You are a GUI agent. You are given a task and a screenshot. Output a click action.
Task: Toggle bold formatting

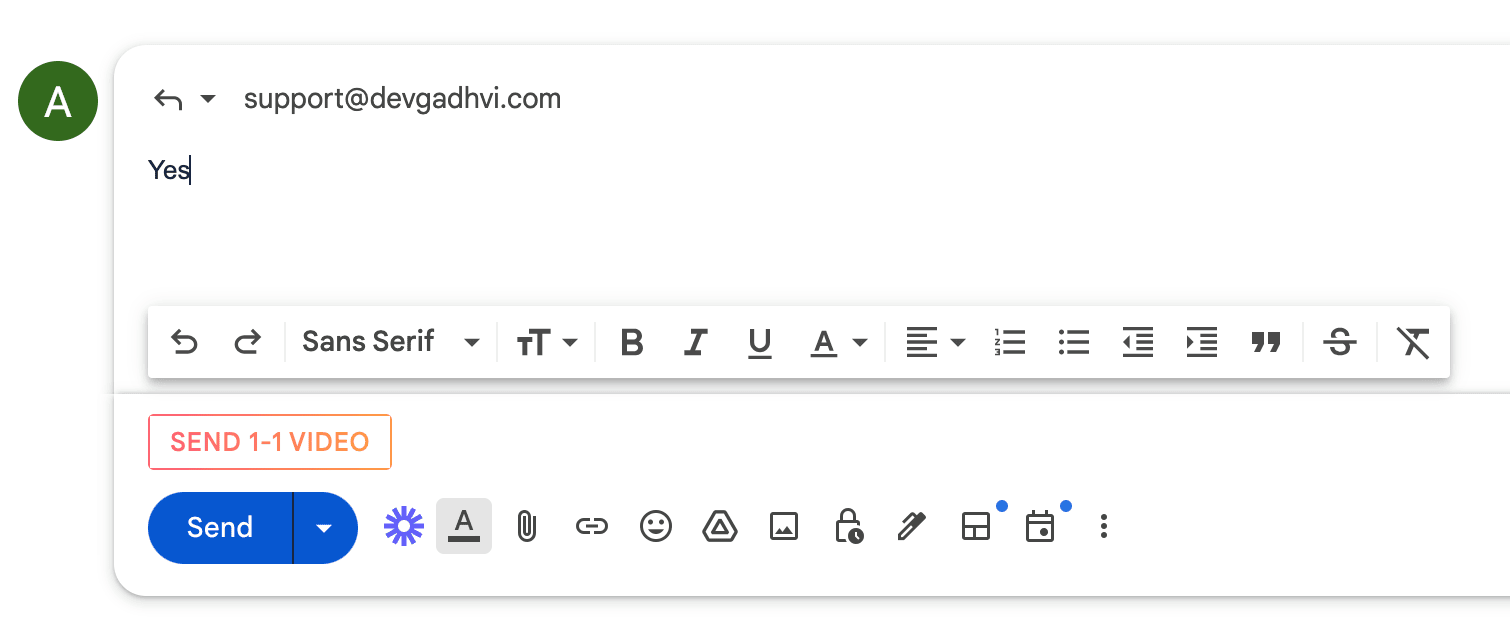[631, 343]
